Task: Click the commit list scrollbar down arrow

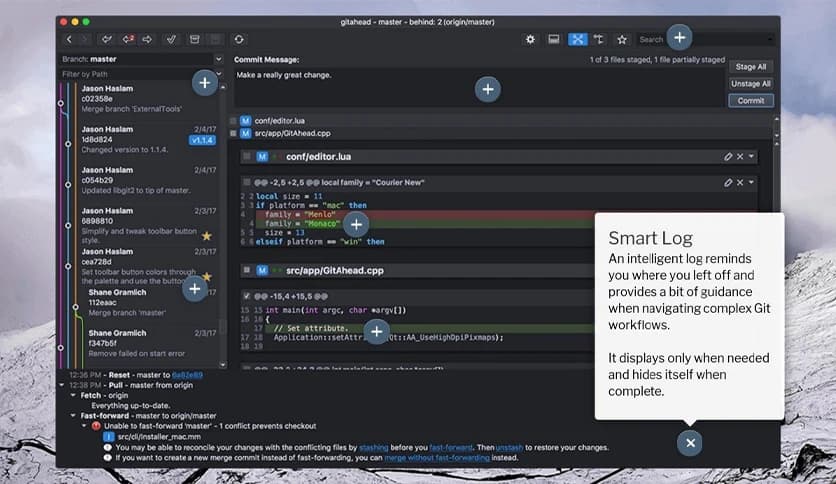Action: 223,365
